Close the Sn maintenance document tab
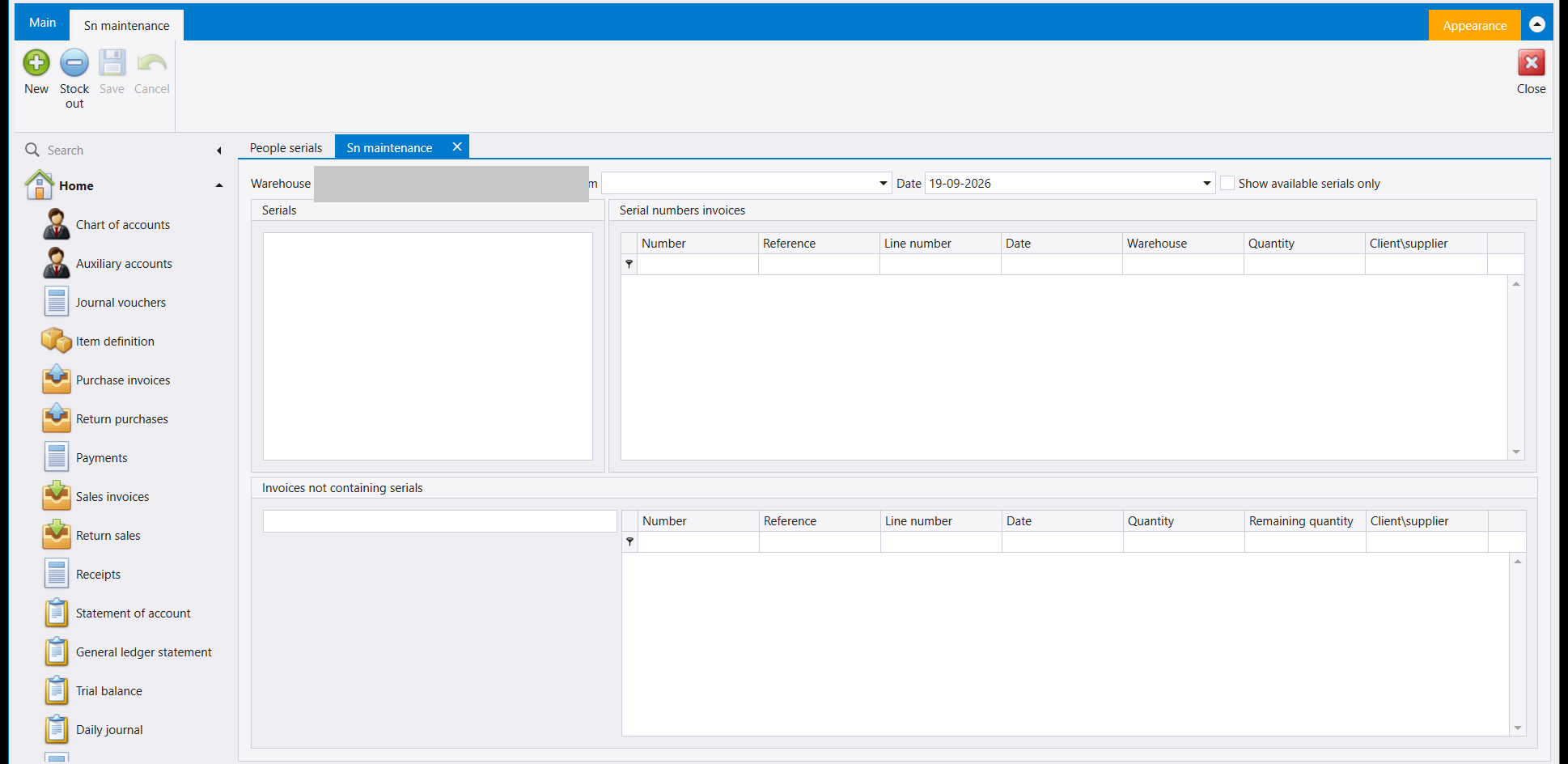 (457, 146)
